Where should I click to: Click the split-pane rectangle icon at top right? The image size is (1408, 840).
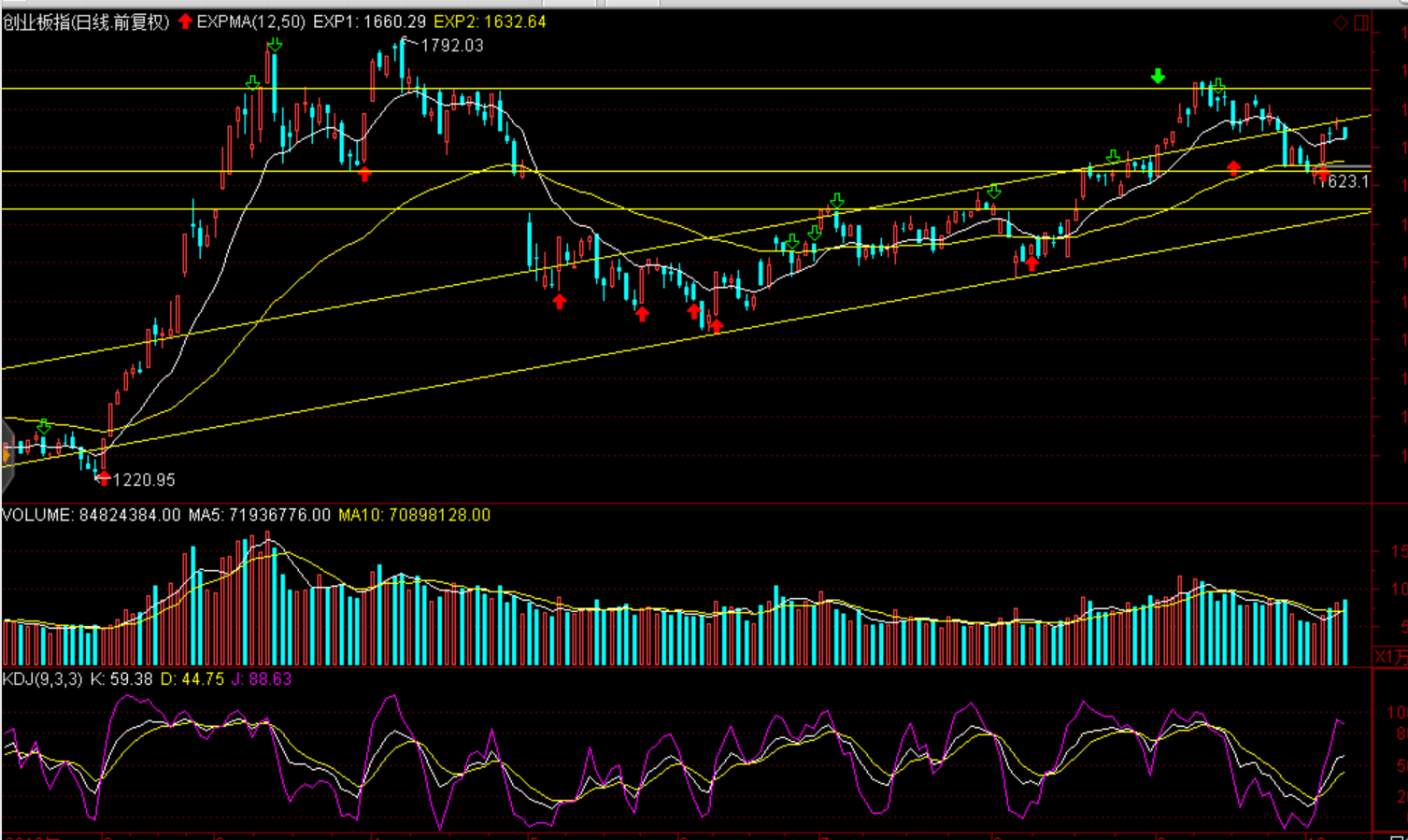click(x=1361, y=22)
